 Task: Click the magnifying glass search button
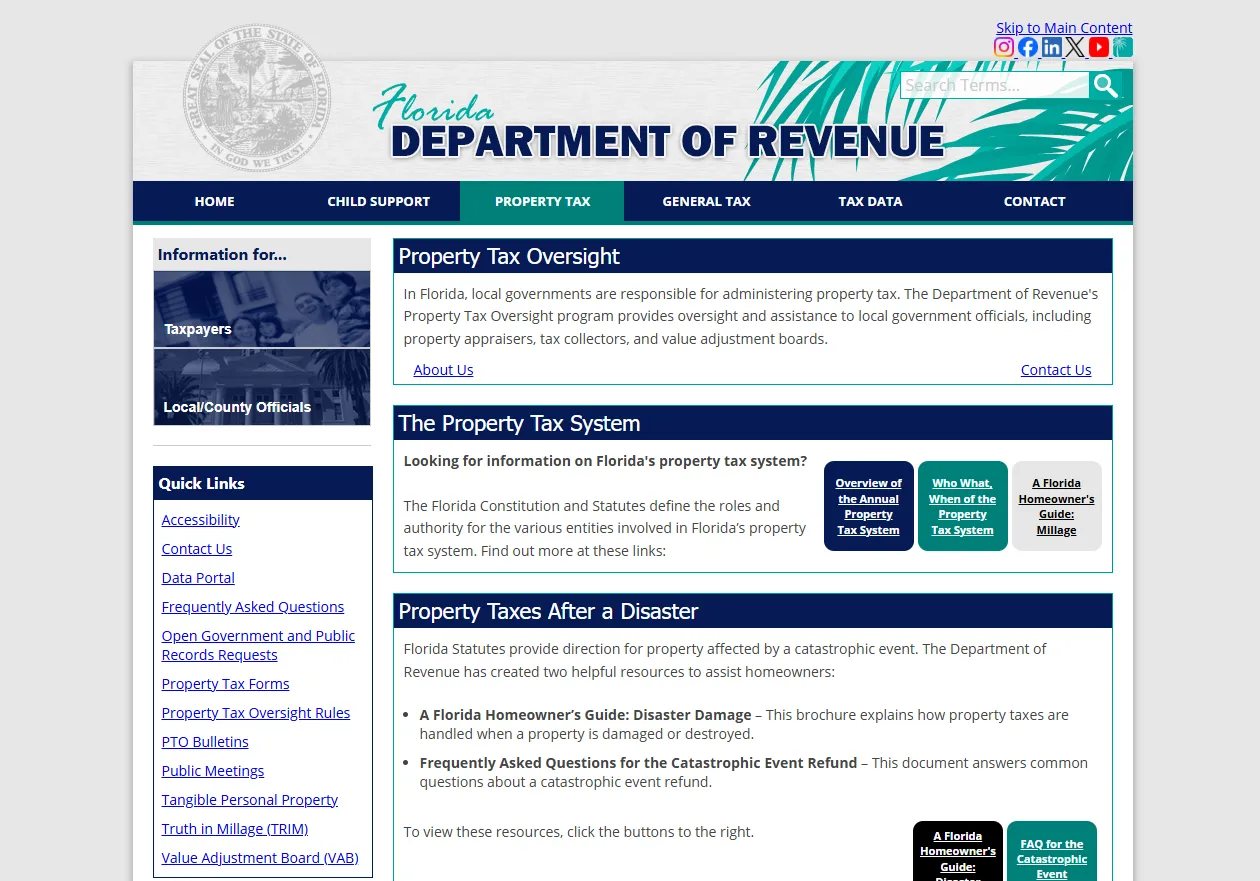(x=1105, y=85)
